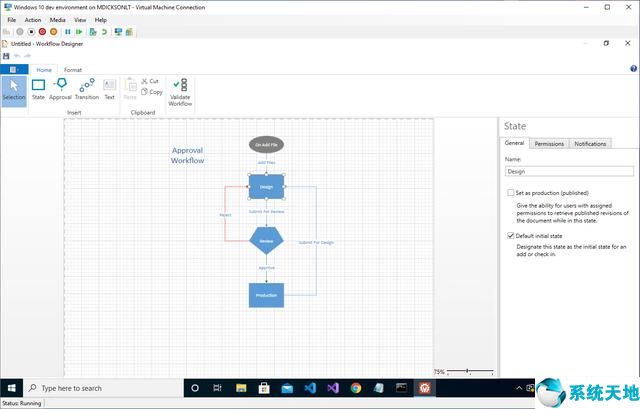Open Chrome from the taskbar
Image resolution: width=640 pixels, height=409 pixels.
click(x=356, y=388)
